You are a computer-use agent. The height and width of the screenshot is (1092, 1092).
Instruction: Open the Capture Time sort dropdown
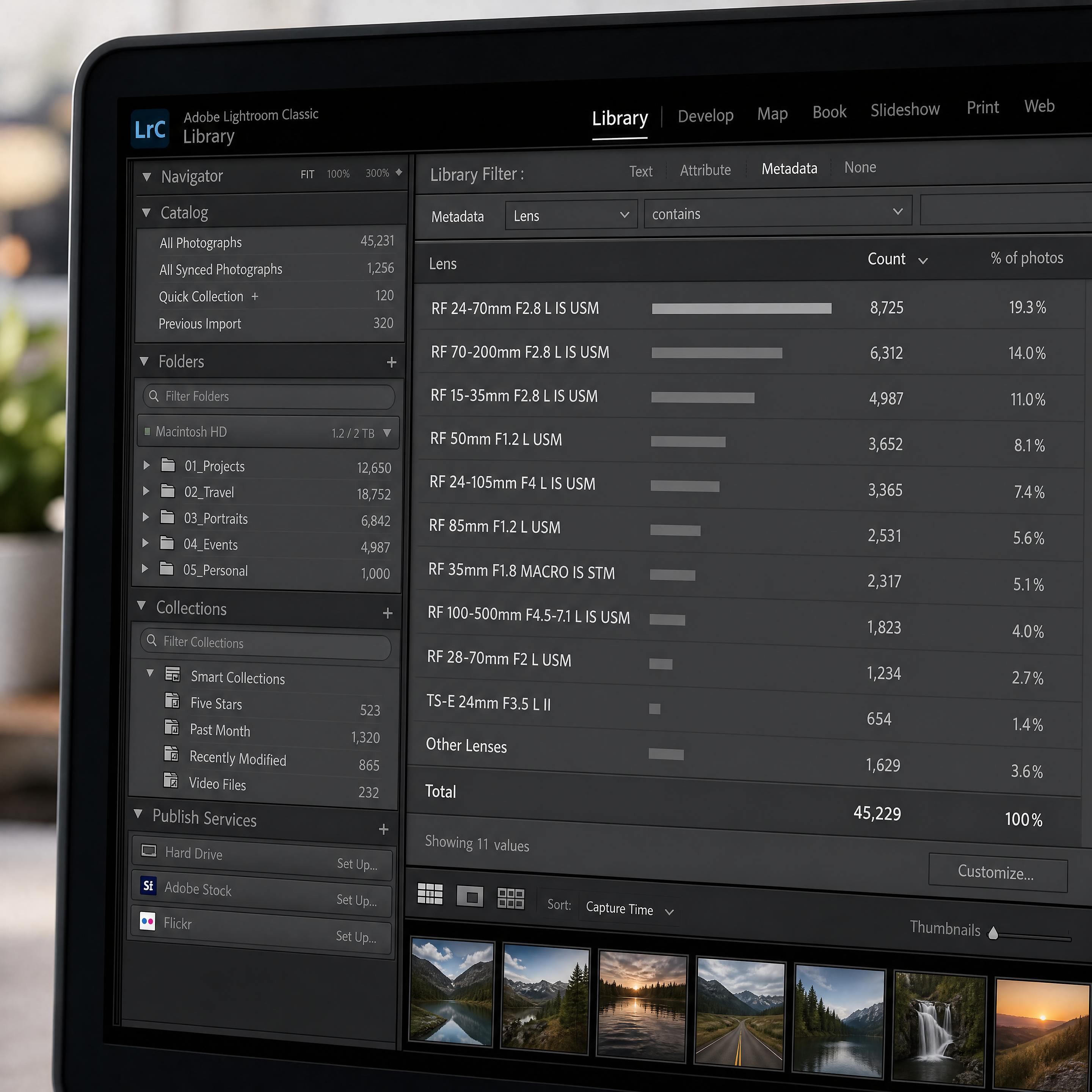[629, 910]
